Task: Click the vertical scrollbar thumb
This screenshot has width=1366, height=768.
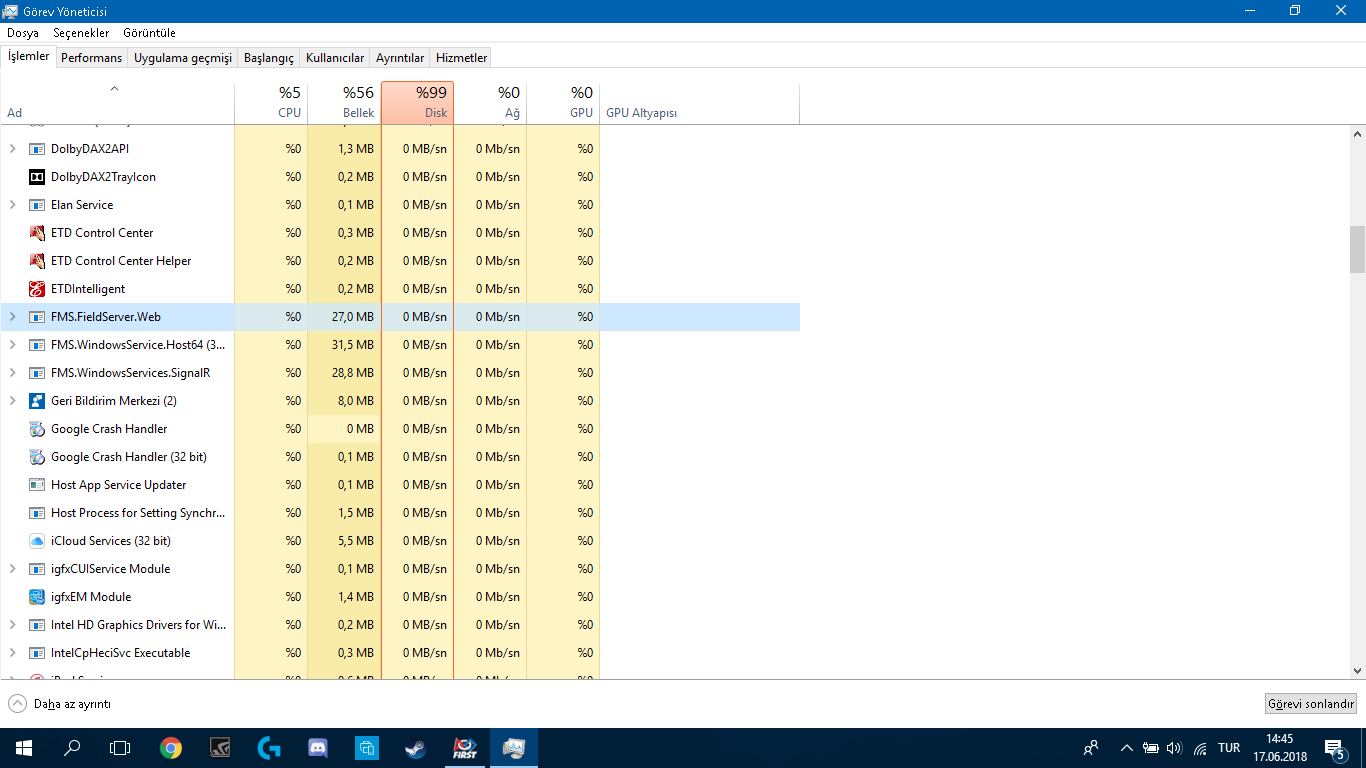Action: [1357, 249]
